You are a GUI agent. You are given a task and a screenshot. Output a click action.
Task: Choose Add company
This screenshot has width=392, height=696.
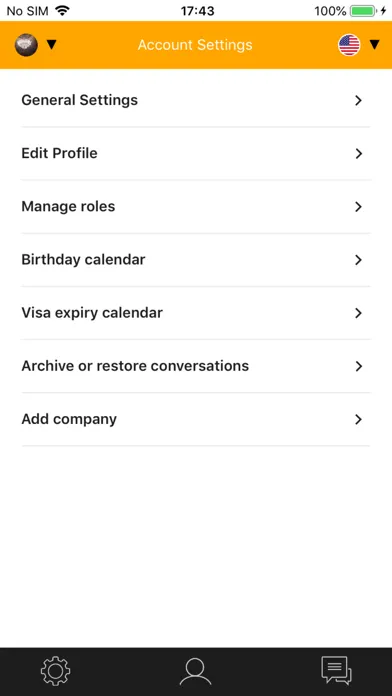[196, 419]
